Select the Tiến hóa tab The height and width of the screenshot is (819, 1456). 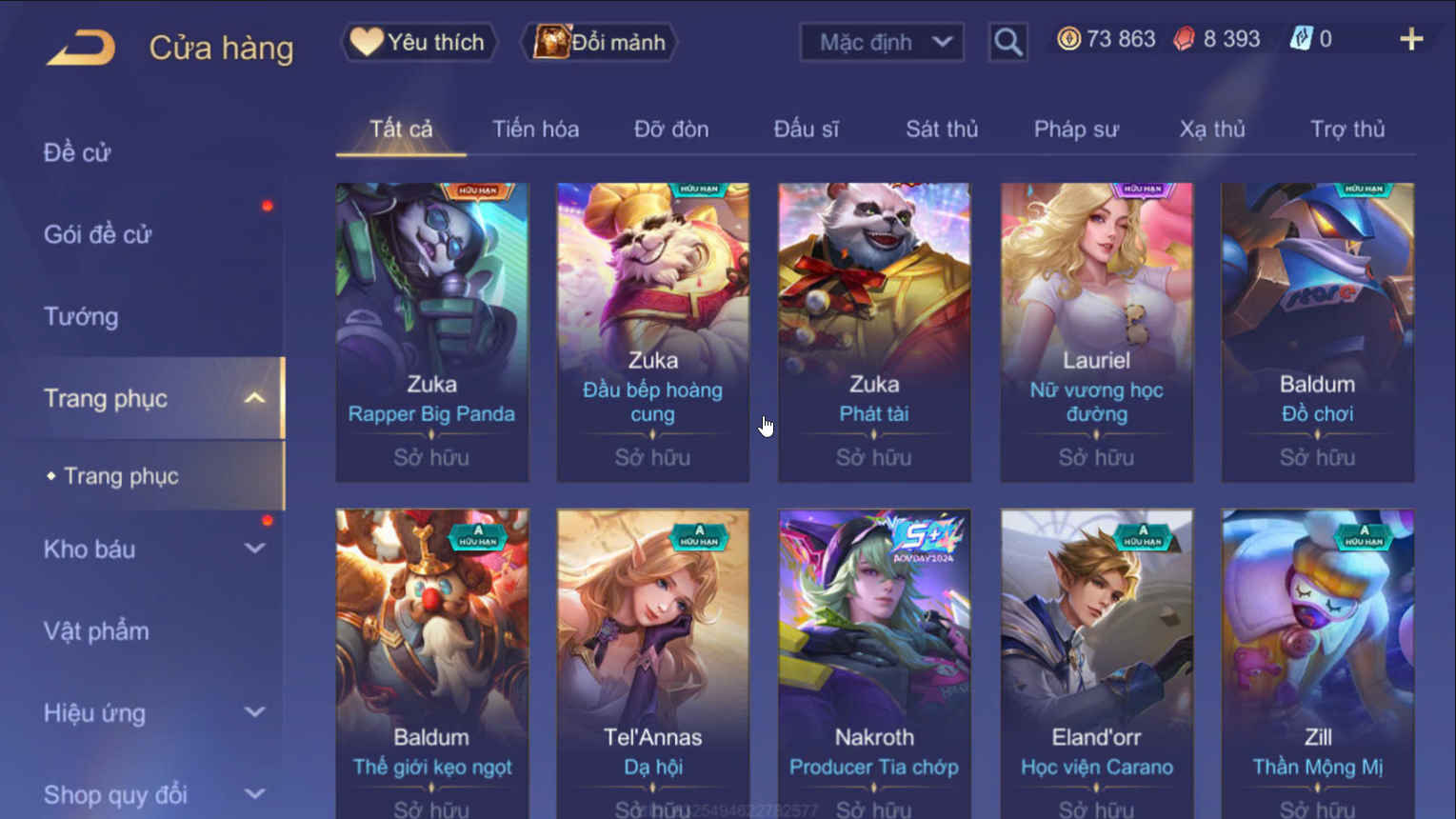point(535,129)
